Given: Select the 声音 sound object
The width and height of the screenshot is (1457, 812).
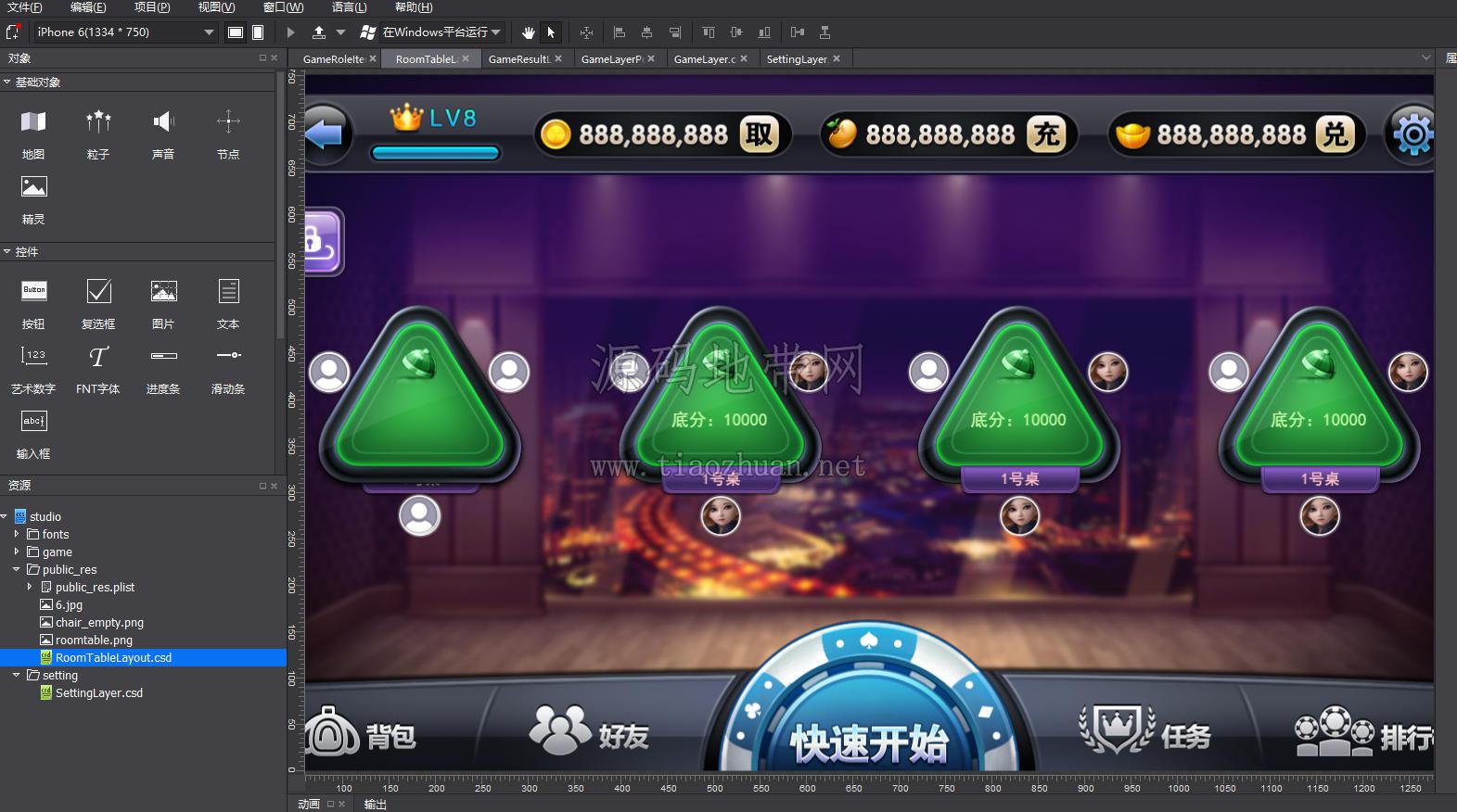Looking at the screenshot, I should pos(163,134).
